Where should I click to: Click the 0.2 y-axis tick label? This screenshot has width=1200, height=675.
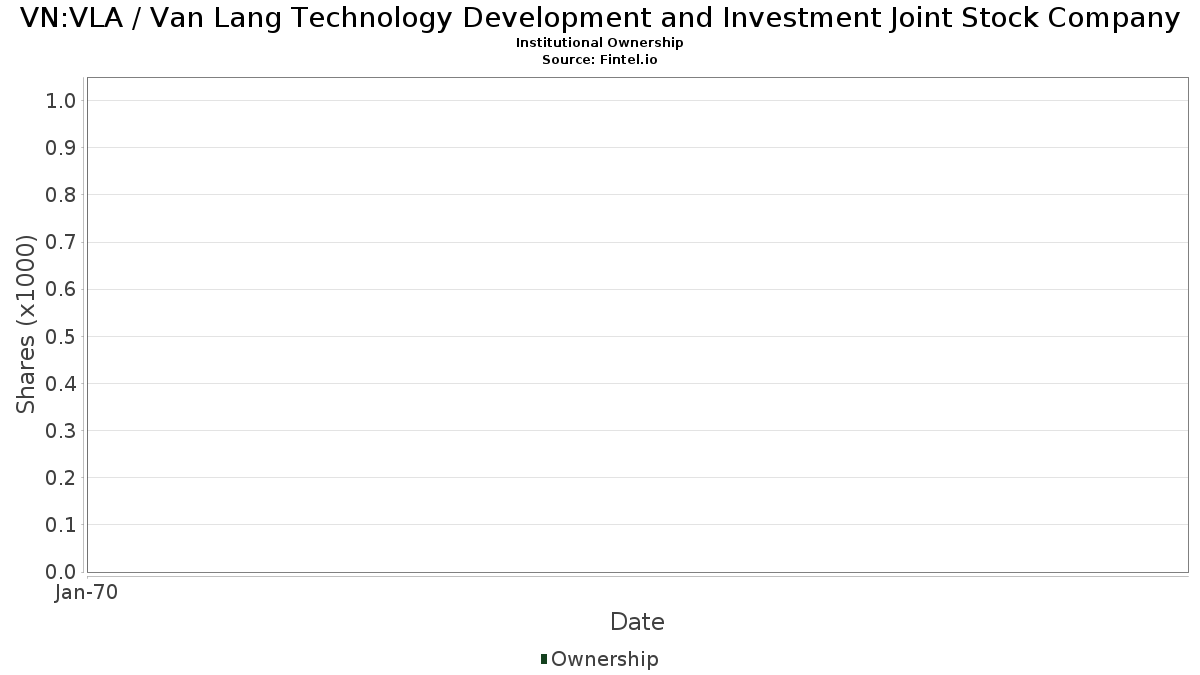[x=61, y=478]
